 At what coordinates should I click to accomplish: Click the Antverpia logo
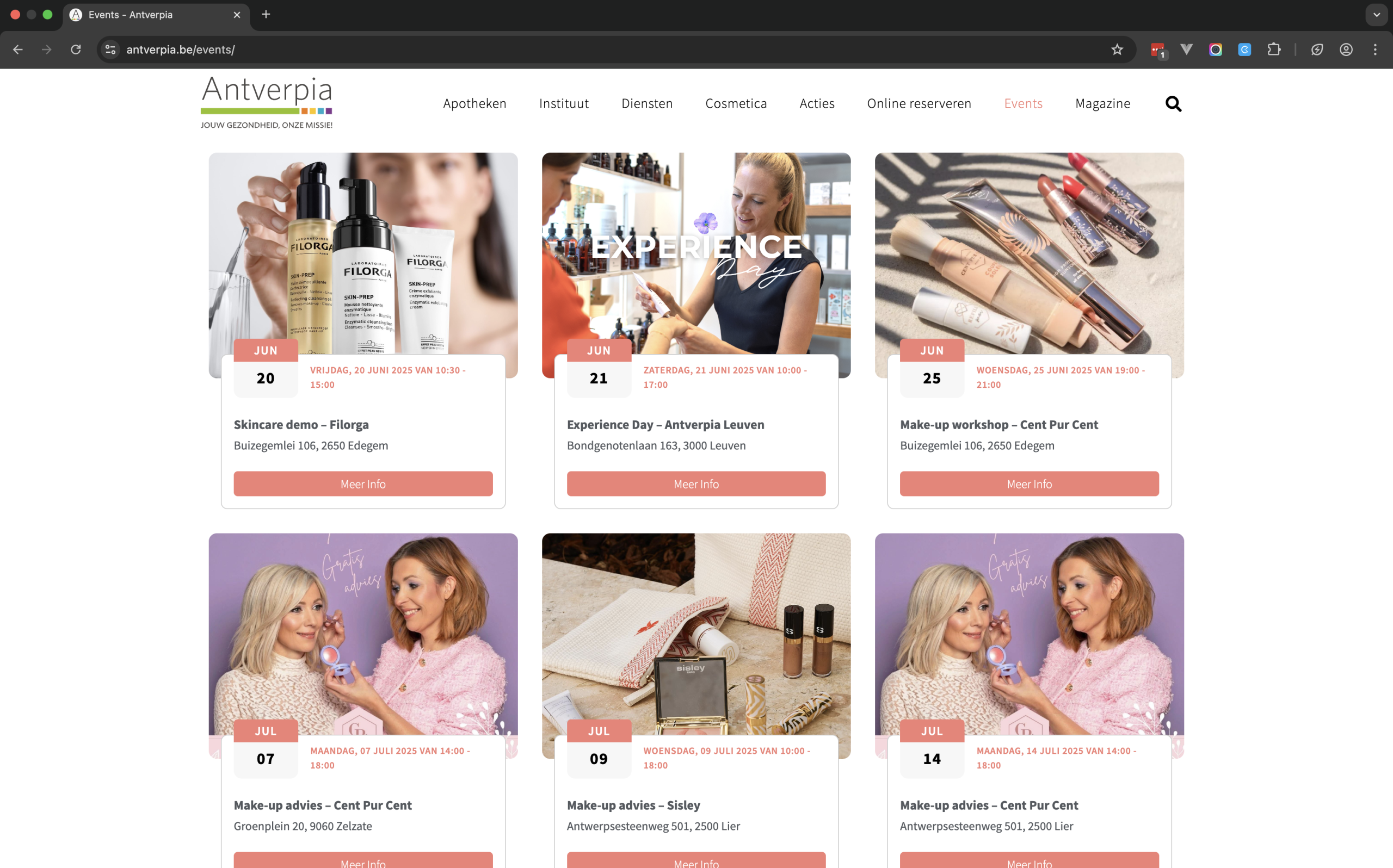coord(267,102)
